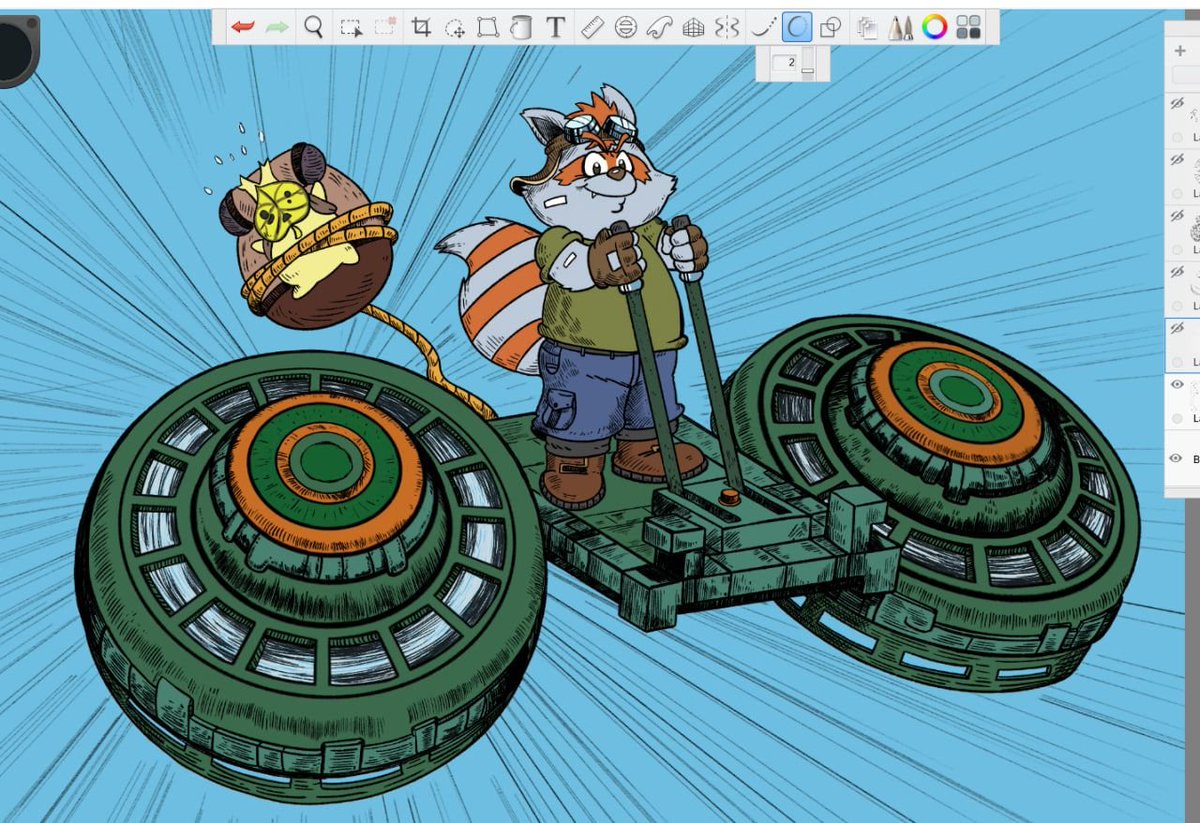Viewport: 1200px width, 823px height.
Task: Toggle lock circle on the selected layer
Action: pyautogui.click(x=1177, y=362)
